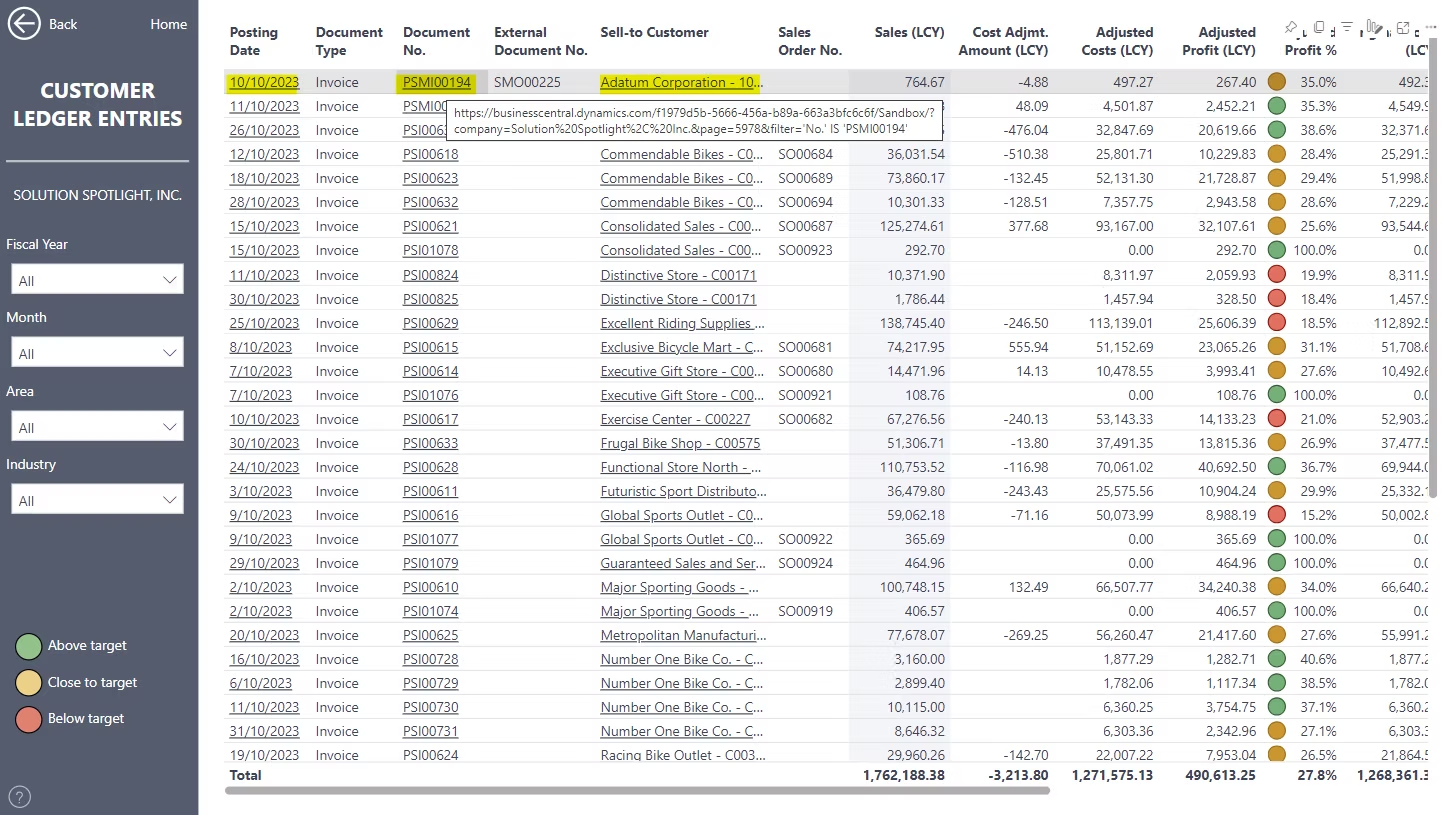Select sales order SO00684
The height and width of the screenshot is (815, 1454).
(805, 154)
